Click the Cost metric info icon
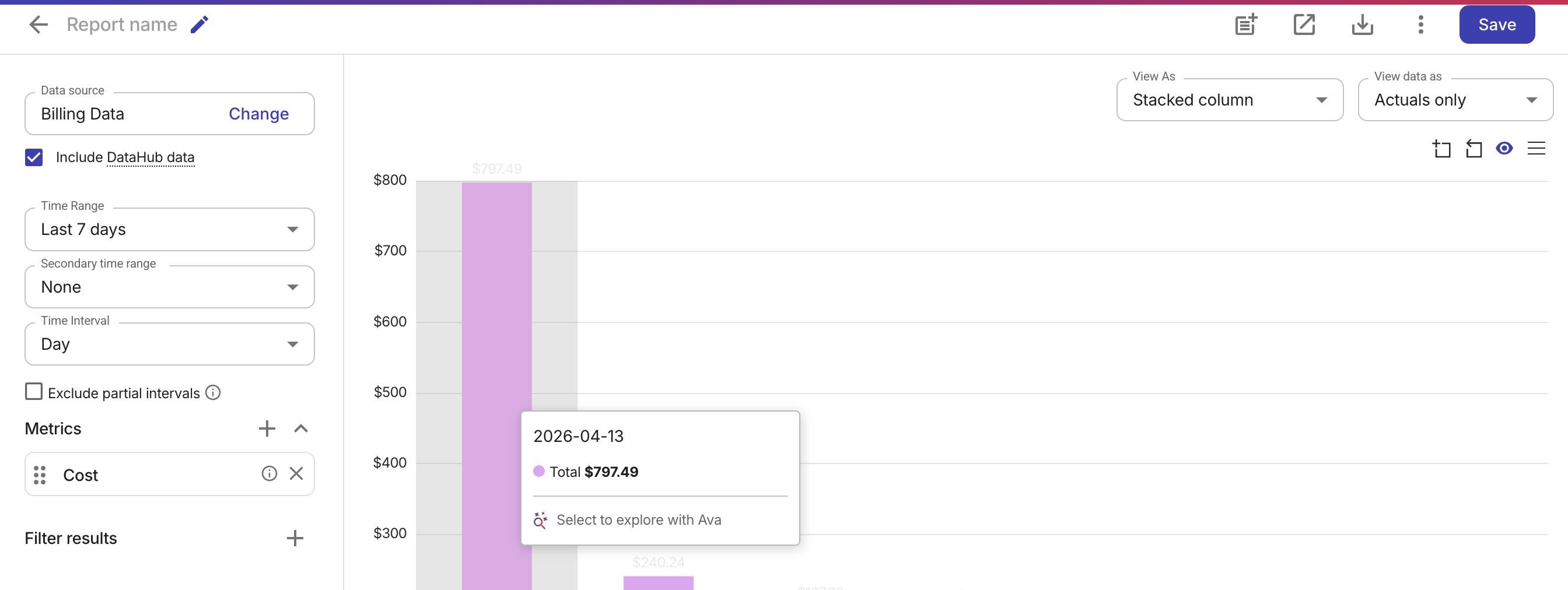This screenshot has width=1568, height=590. pyautogui.click(x=269, y=473)
